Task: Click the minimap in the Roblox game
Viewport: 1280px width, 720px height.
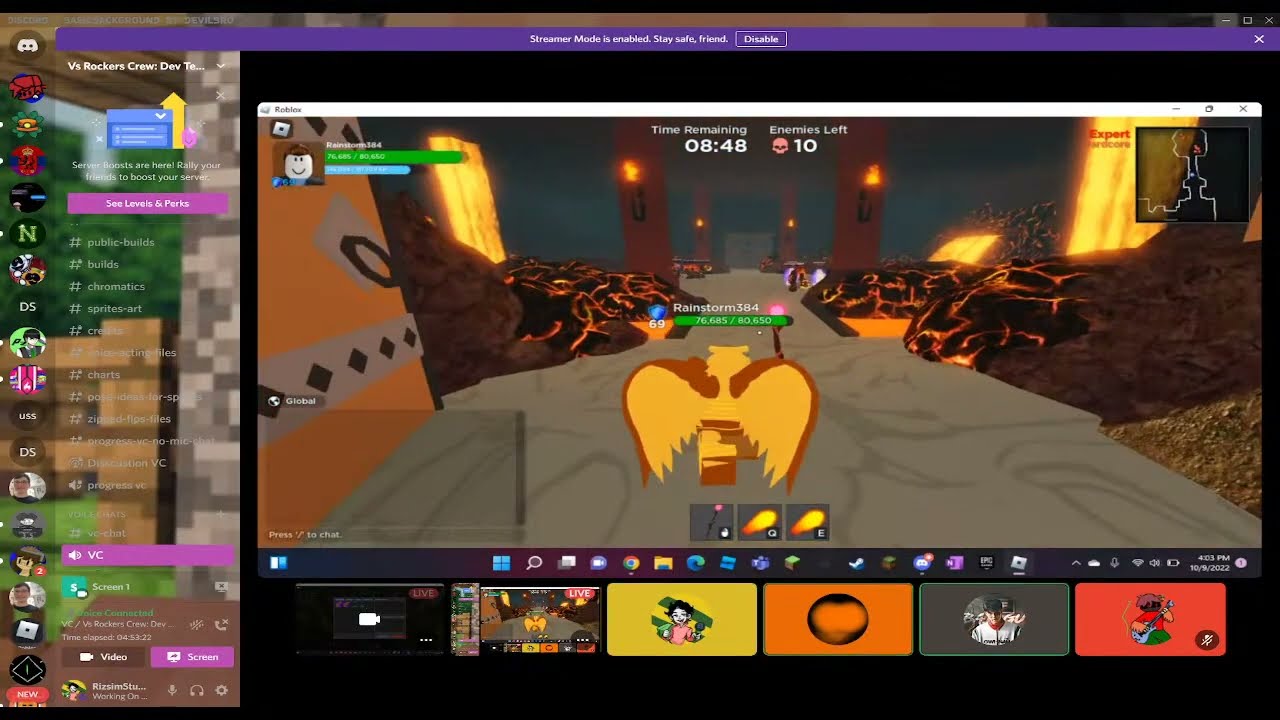Action: tap(1192, 174)
